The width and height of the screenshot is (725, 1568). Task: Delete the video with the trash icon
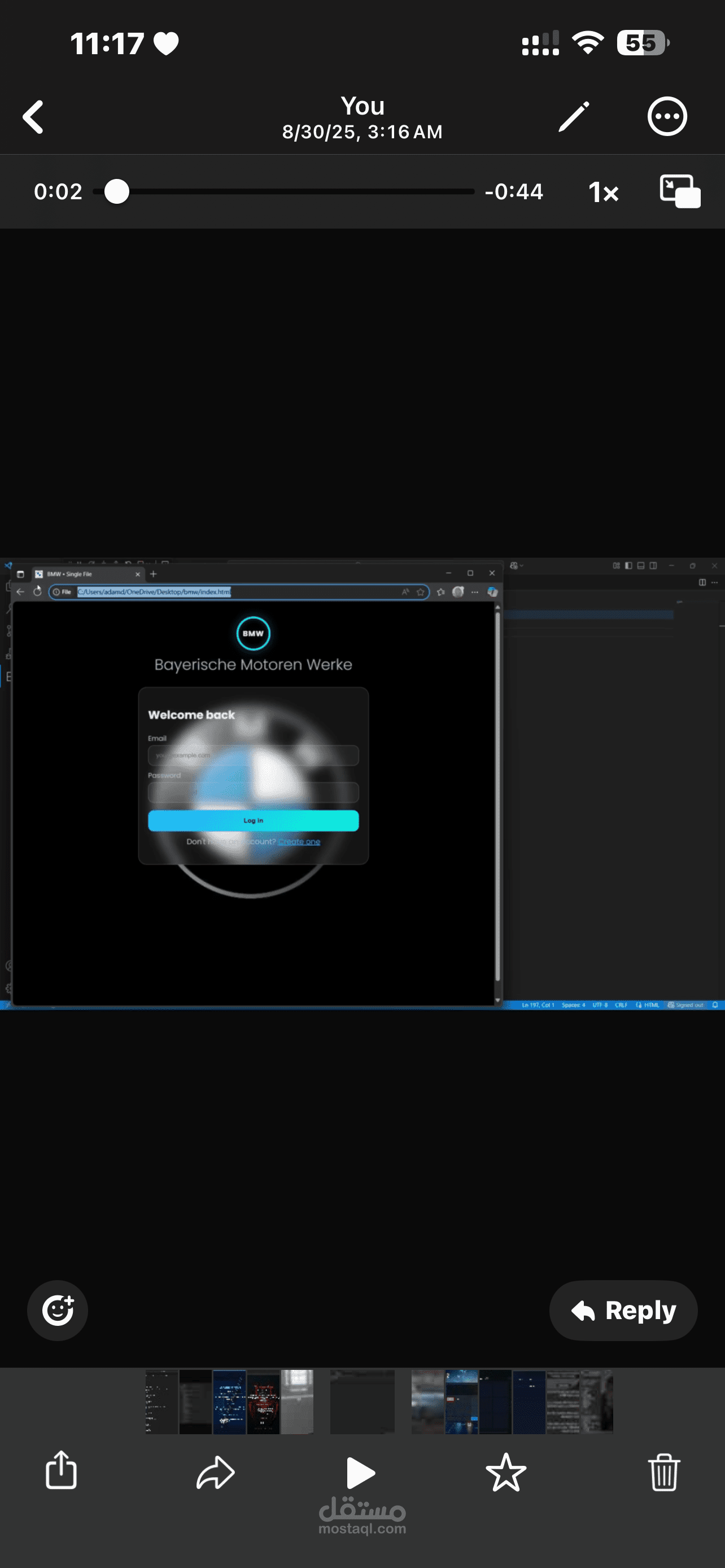[x=663, y=1472]
